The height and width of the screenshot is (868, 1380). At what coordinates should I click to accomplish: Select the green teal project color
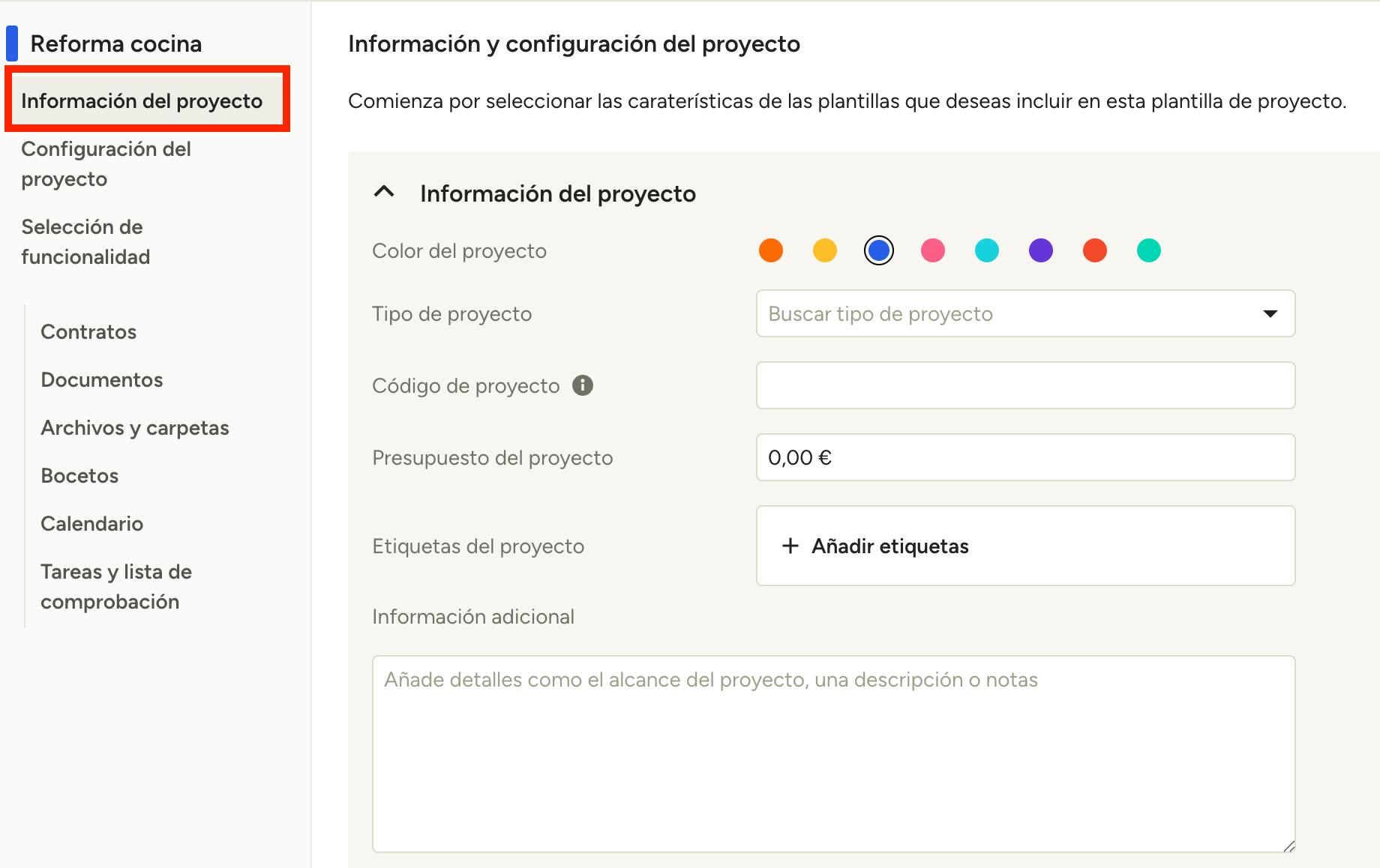point(1148,250)
